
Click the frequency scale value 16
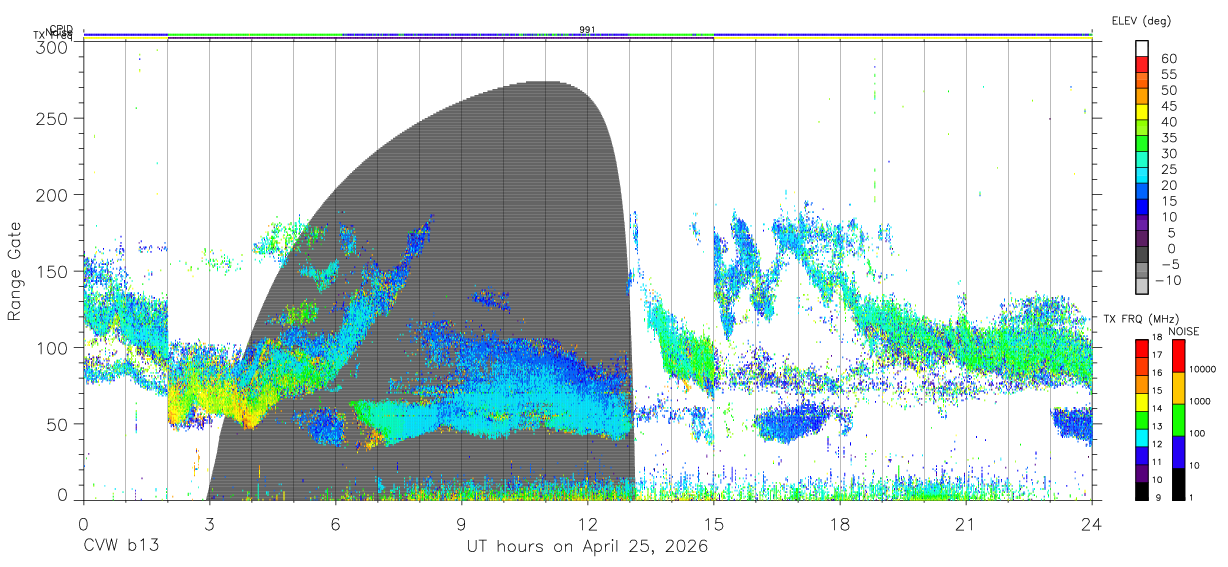click(1157, 373)
